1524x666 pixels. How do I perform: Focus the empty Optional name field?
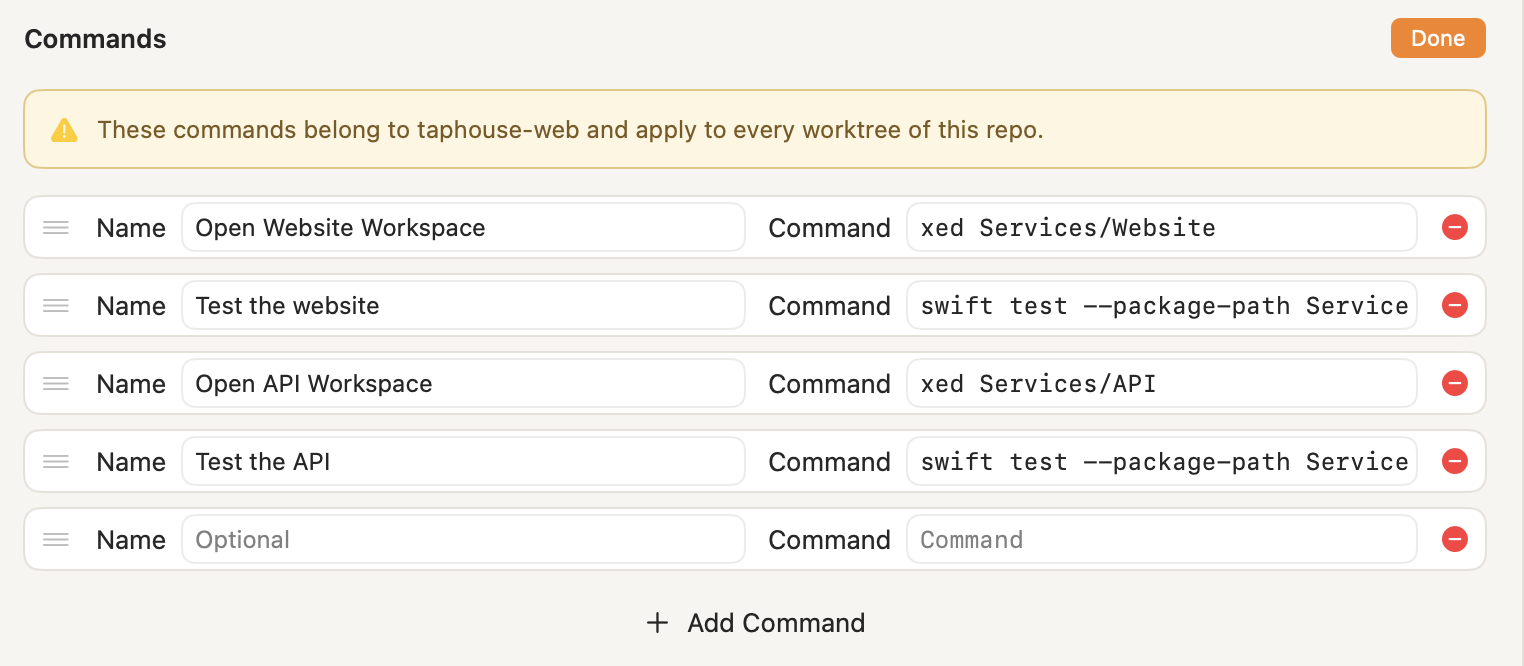(x=463, y=540)
